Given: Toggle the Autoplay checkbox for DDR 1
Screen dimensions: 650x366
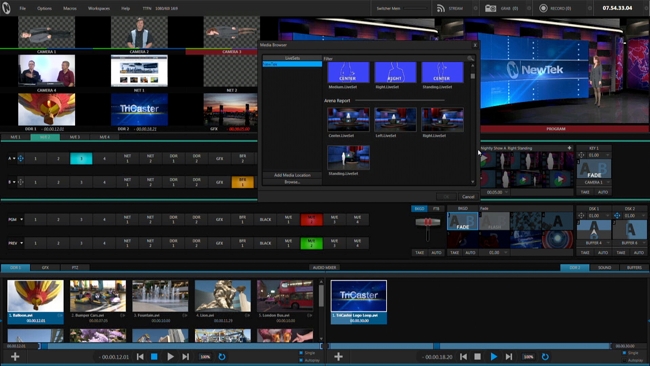Looking at the screenshot, I should coord(301,360).
